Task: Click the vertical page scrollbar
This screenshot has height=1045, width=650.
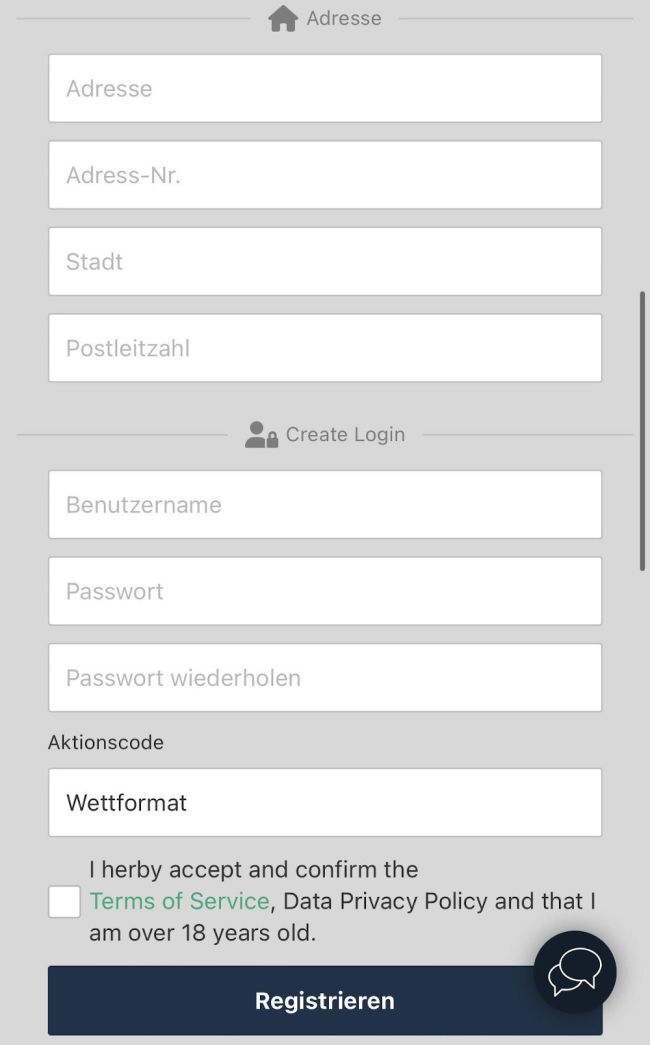Action: click(642, 430)
